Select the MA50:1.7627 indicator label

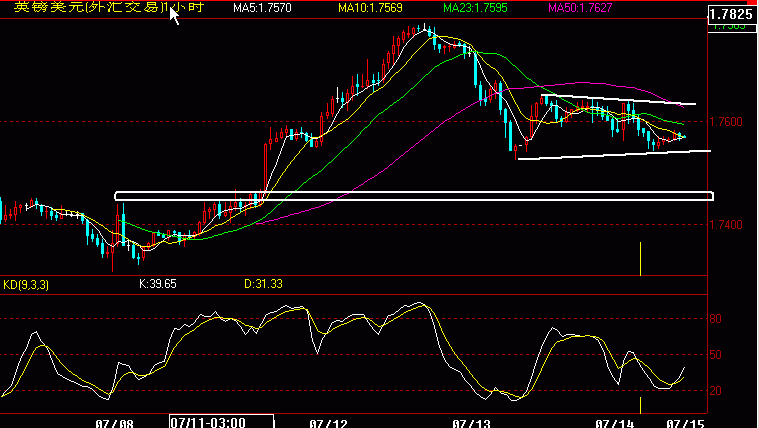click(x=580, y=8)
